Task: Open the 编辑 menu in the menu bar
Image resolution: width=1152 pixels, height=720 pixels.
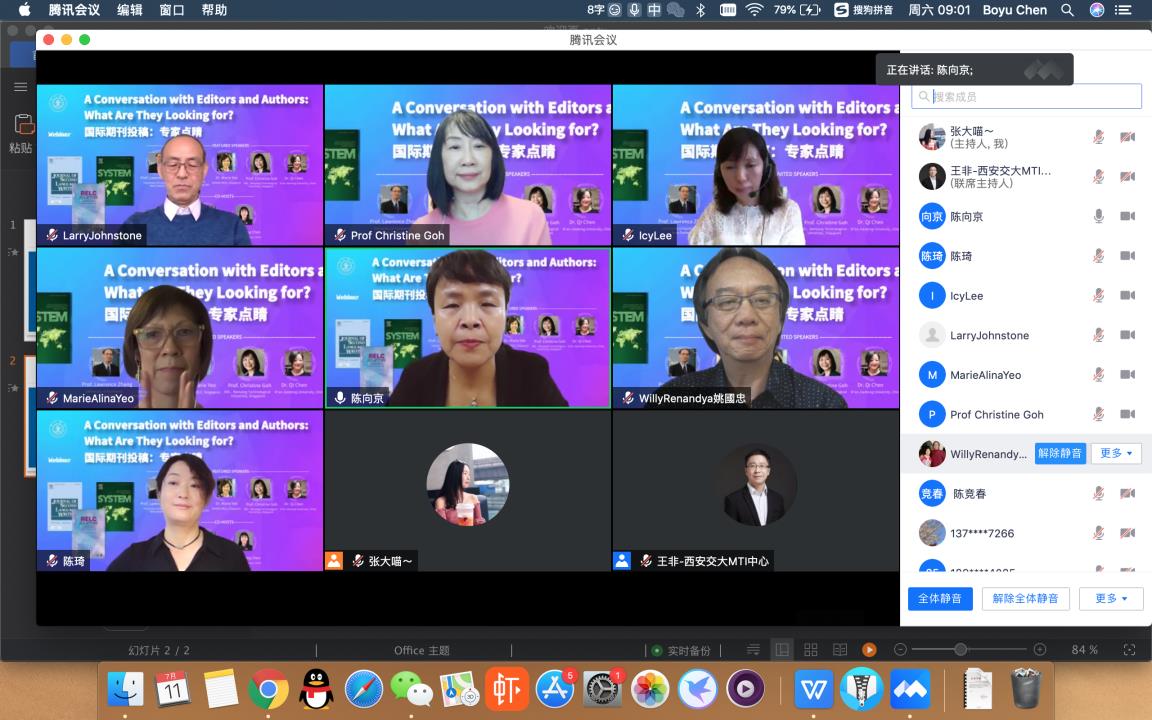Action: 130,10
